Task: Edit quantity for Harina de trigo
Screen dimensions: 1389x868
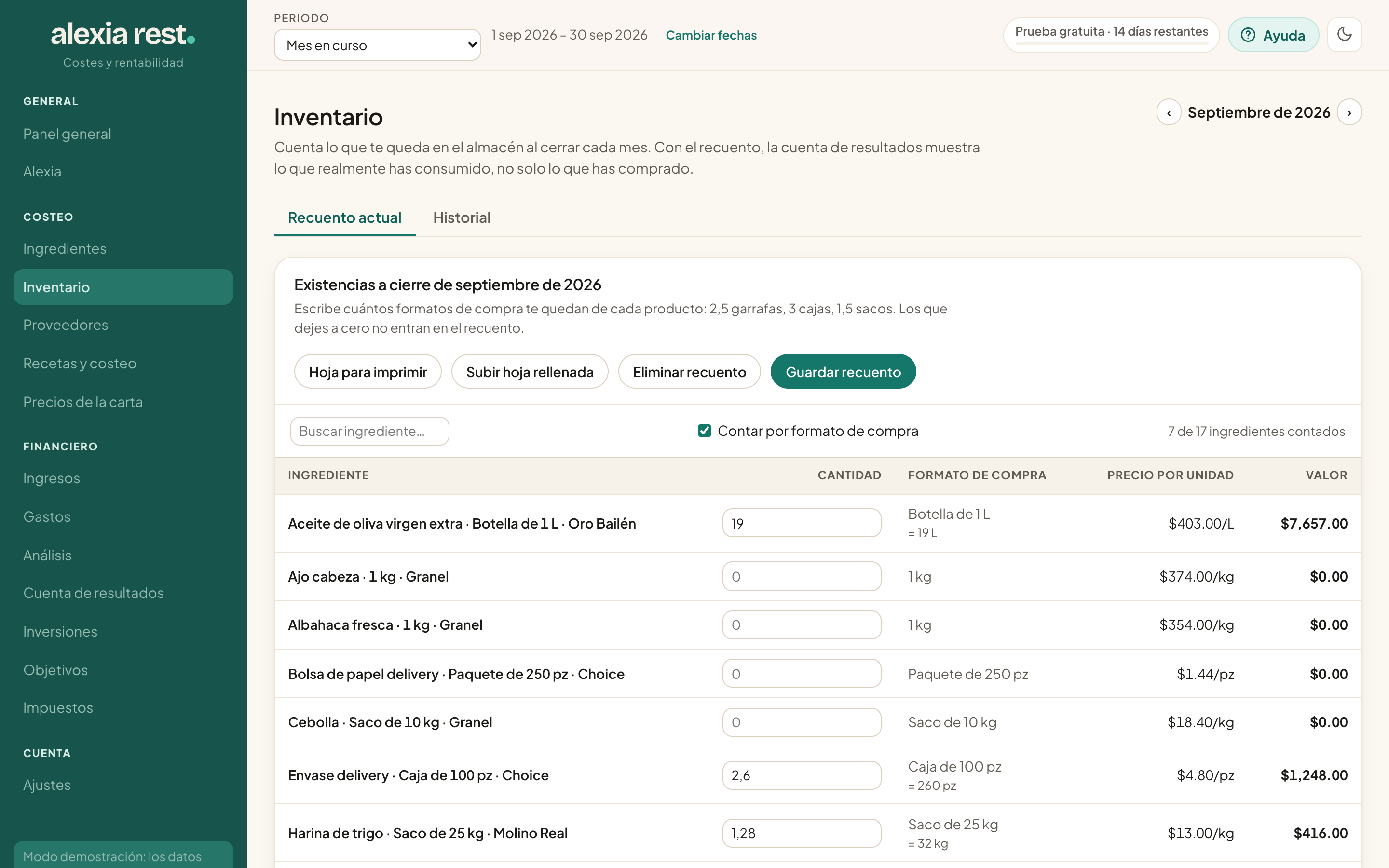Action: click(801, 833)
